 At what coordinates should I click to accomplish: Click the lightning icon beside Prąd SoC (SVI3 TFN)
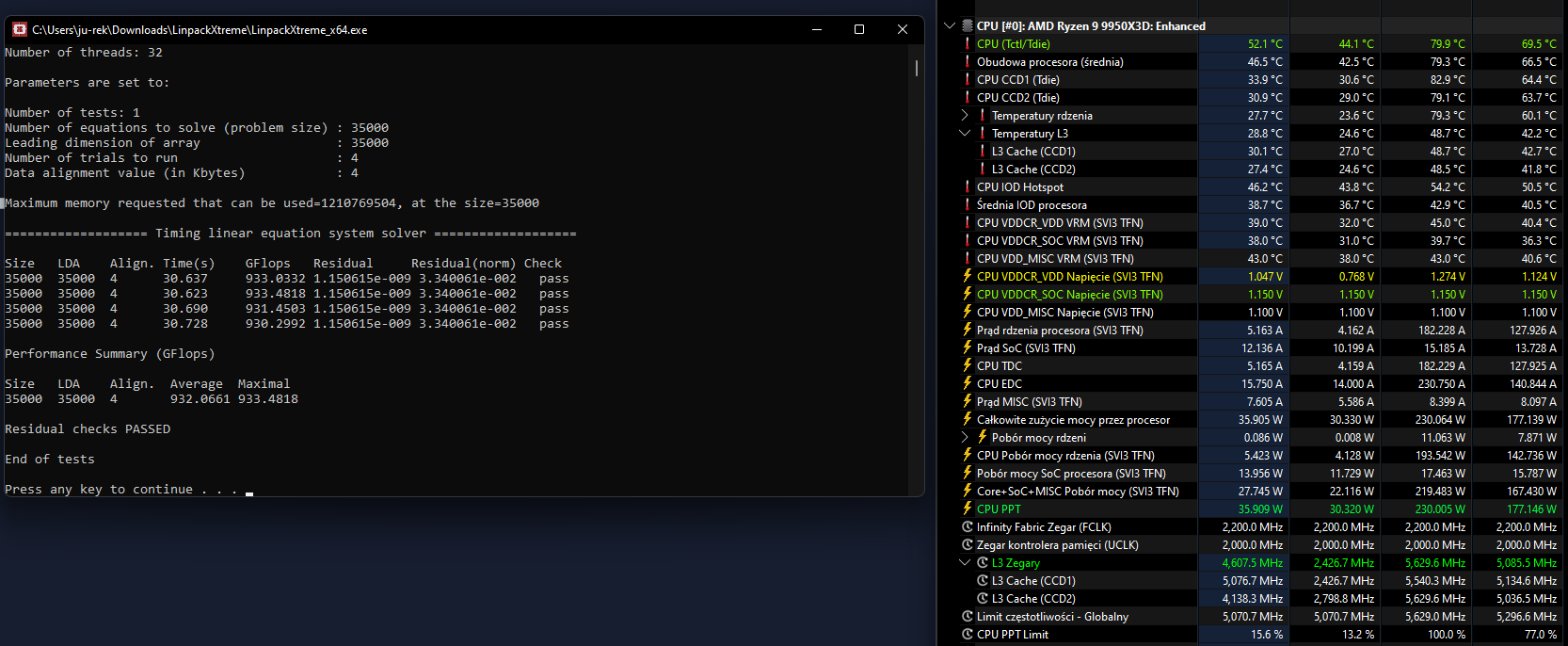[968, 348]
